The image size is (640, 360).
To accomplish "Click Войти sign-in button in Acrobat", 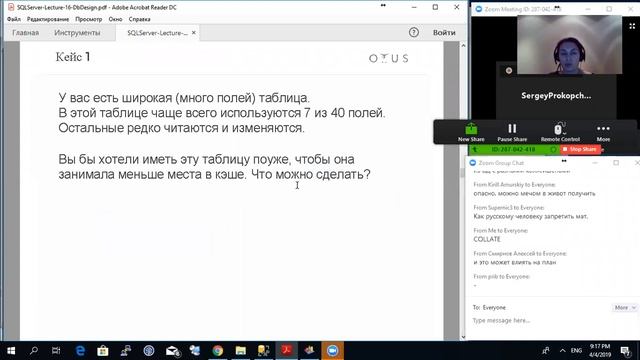I will [444, 32].
